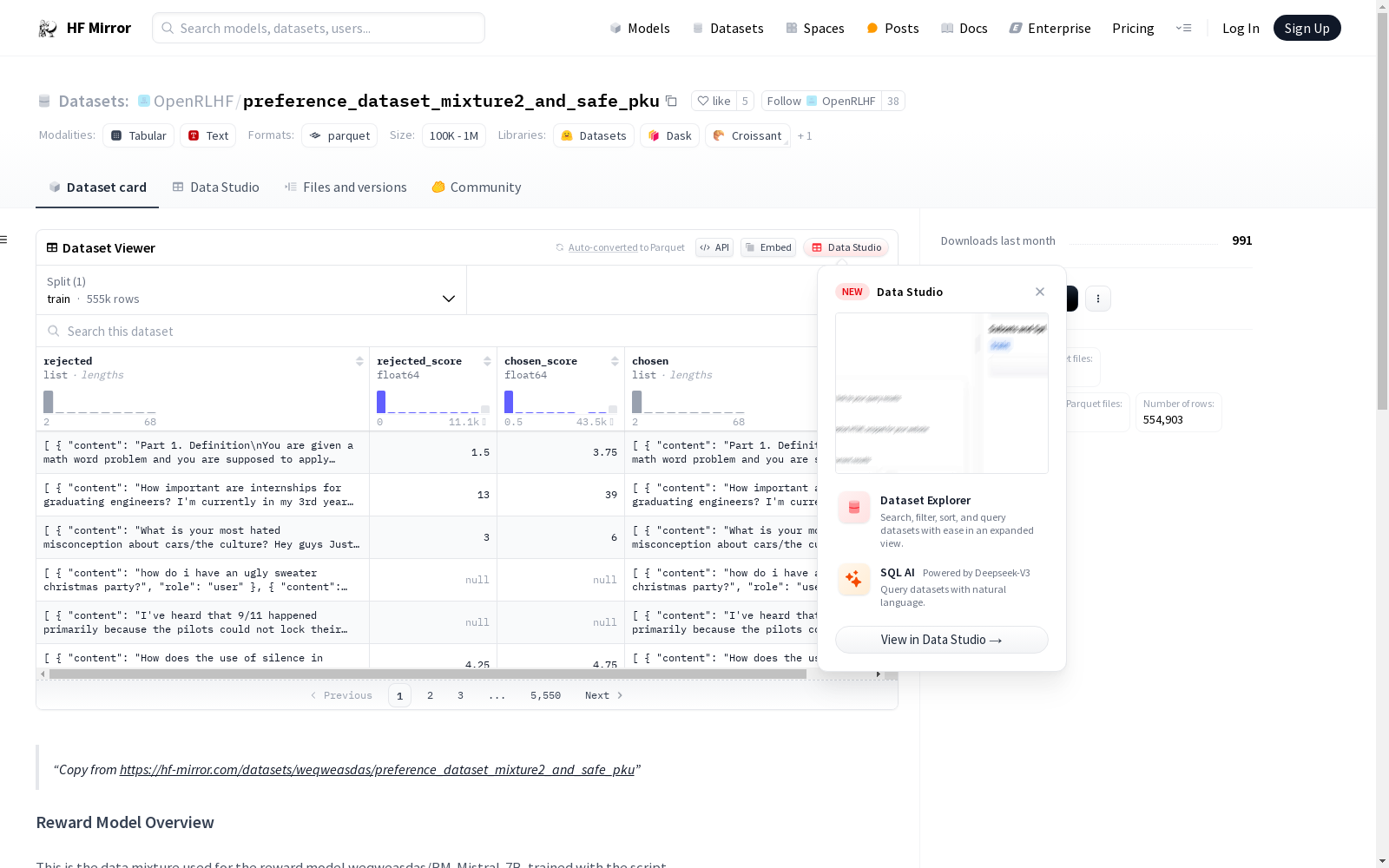Click the OpenRLHF owner link in title
The width and height of the screenshot is (1389, 868).
[x=194, y=101]
